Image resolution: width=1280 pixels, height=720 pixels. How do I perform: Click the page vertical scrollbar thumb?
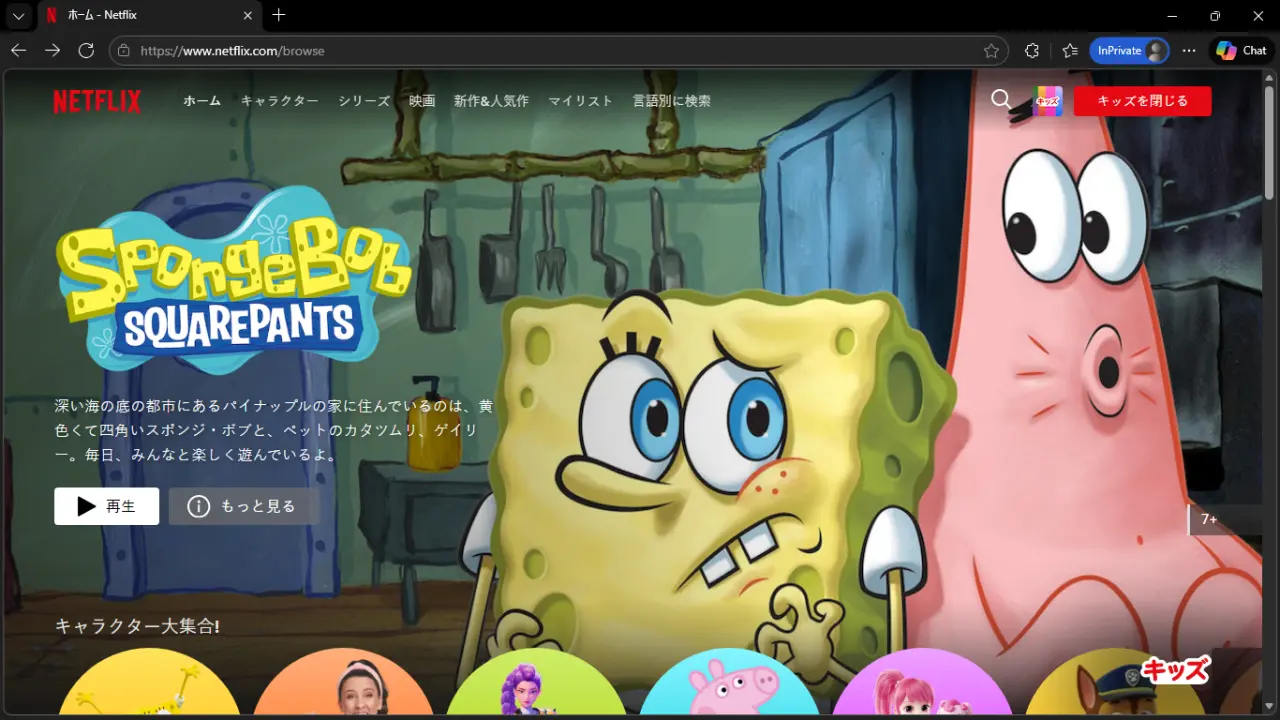pos(1270,142)
